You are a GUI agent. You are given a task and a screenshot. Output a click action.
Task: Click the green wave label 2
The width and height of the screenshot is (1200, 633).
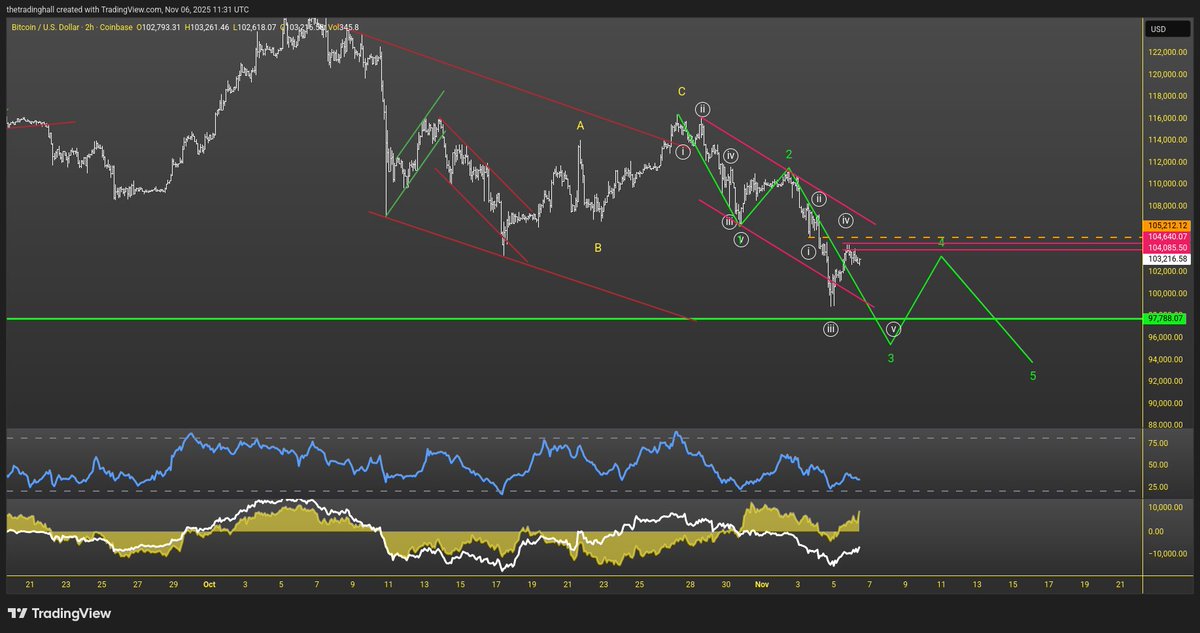pos(788,154)
